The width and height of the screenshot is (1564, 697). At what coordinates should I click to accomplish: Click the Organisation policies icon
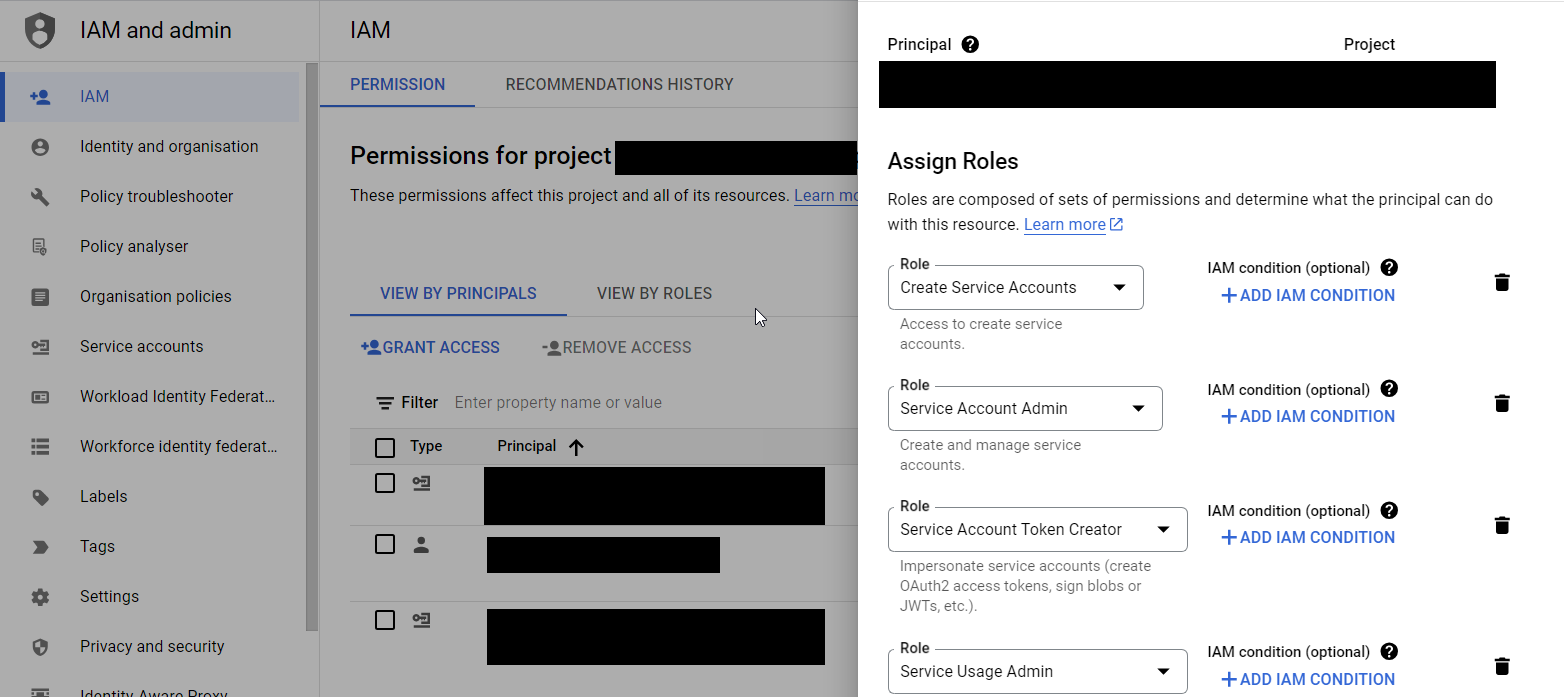pyautogui.click(x=40, y=297)
